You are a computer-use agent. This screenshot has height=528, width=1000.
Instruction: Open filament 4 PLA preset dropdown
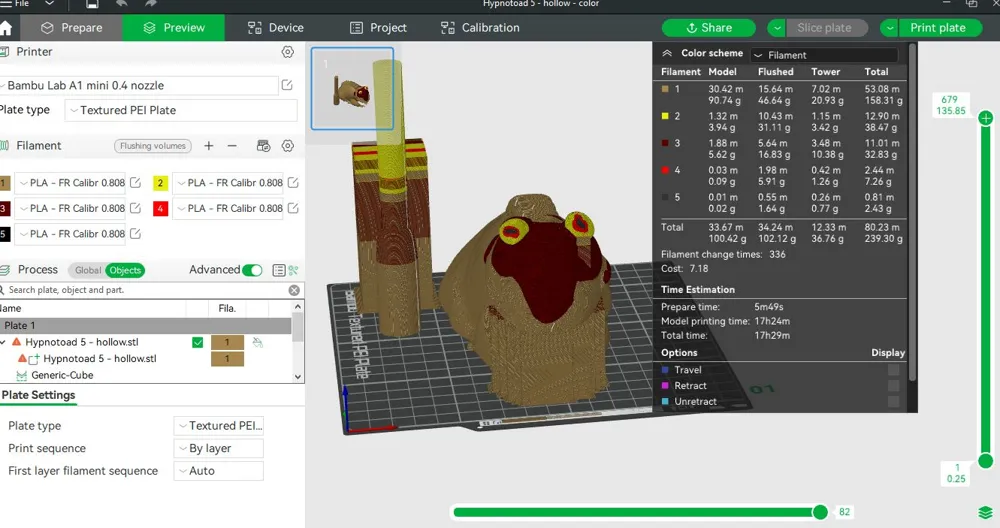coord(228,208)
